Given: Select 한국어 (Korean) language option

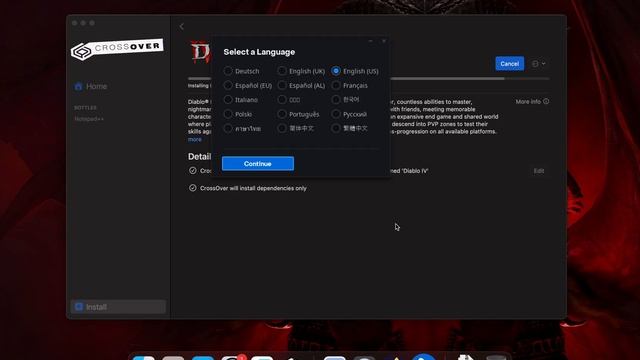Looking at the screenshot, I should [x=346, y=100].
